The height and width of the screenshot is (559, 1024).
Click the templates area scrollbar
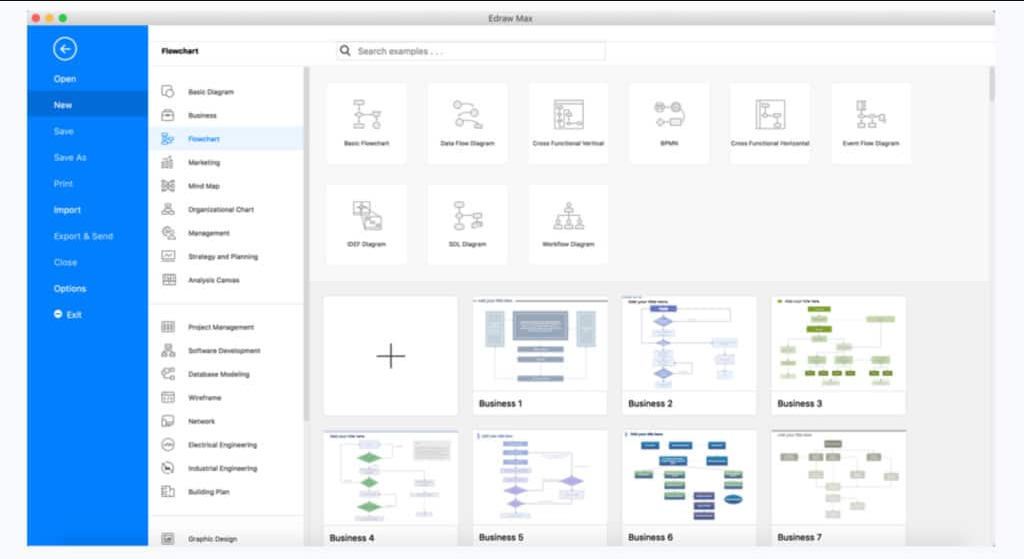pos(992,84)
